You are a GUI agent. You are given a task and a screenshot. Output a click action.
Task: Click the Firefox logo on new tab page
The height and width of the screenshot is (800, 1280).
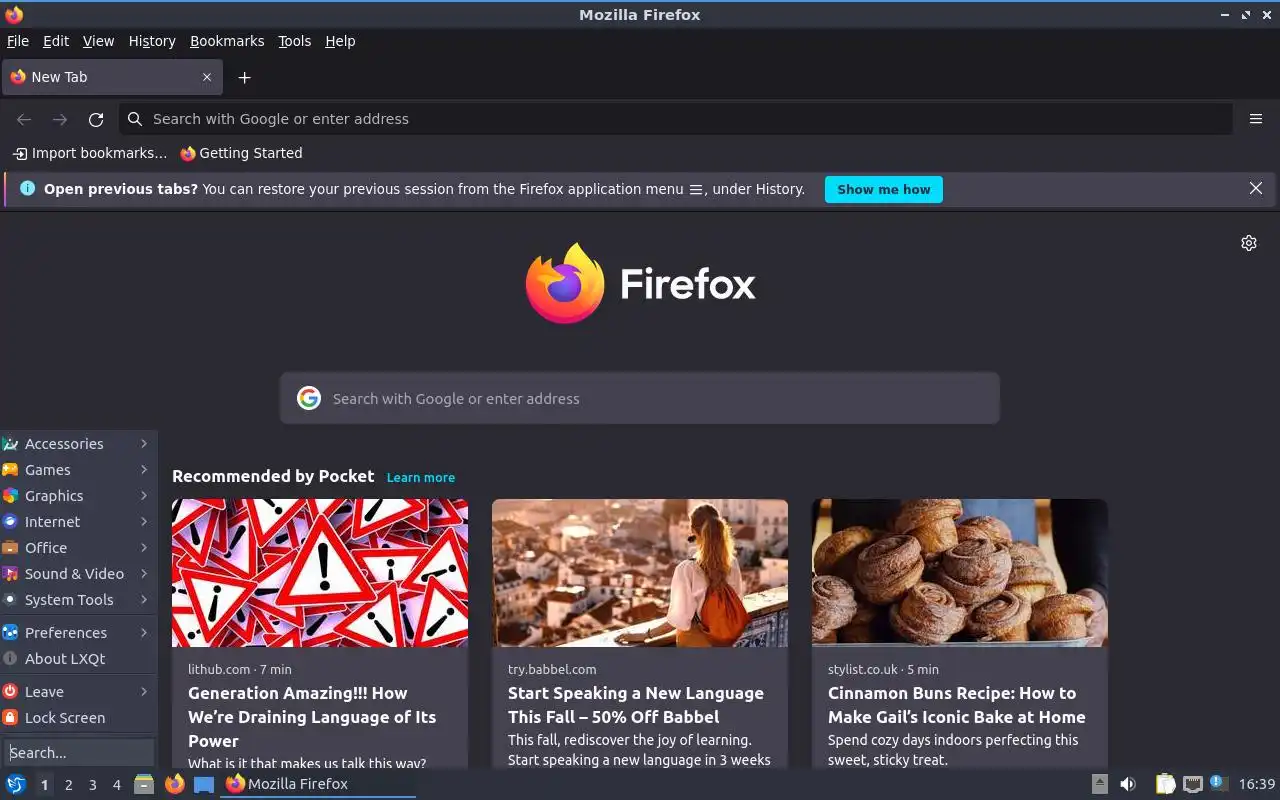coord(640,283)
